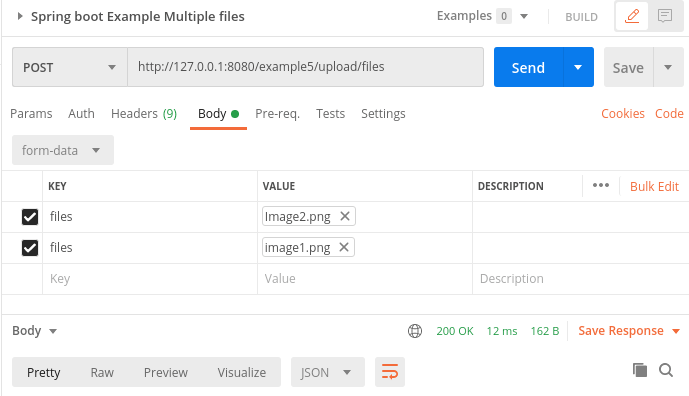Open the POST method dropdown

[x=70, y=67]
